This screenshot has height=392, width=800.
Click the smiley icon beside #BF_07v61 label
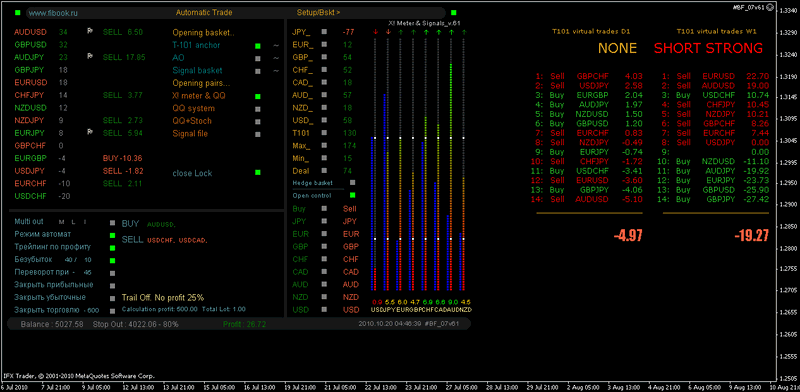pyautogui.click(x=769, y=7)
